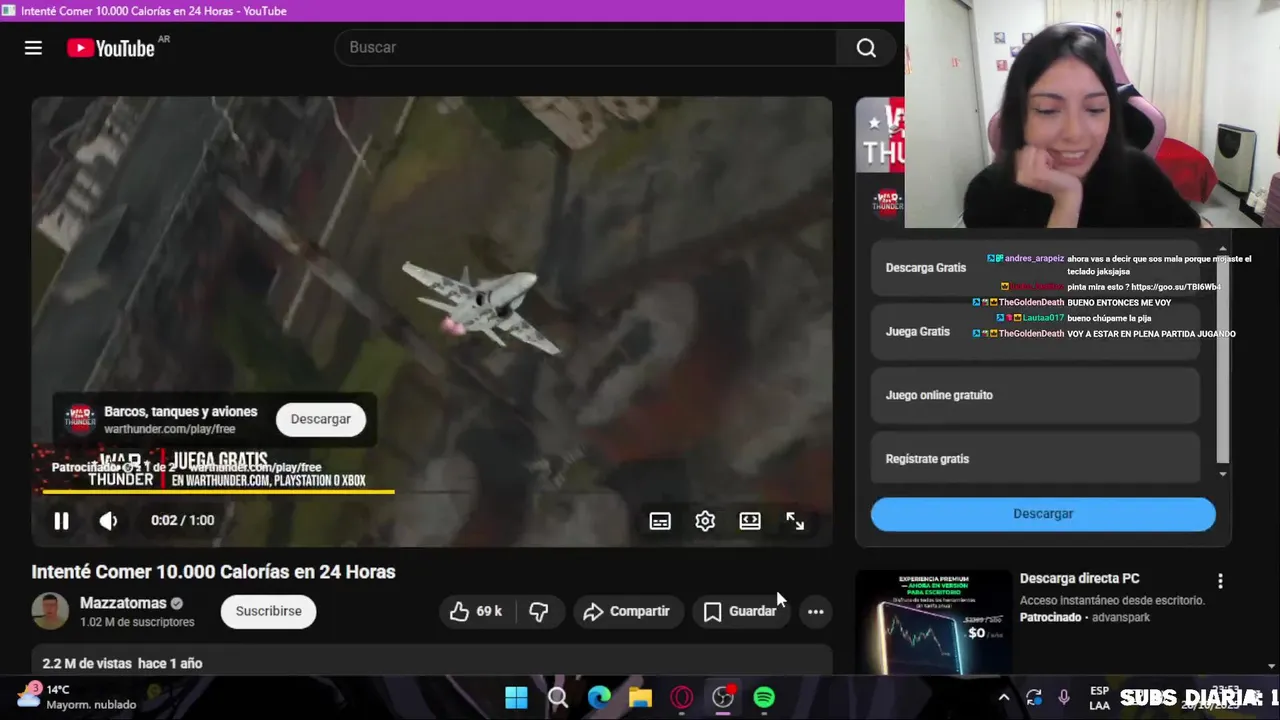This screenshot has width=1280, height=720.
Task: Open the goo.su link in chat overlay
Action: tap(1175, 287)
